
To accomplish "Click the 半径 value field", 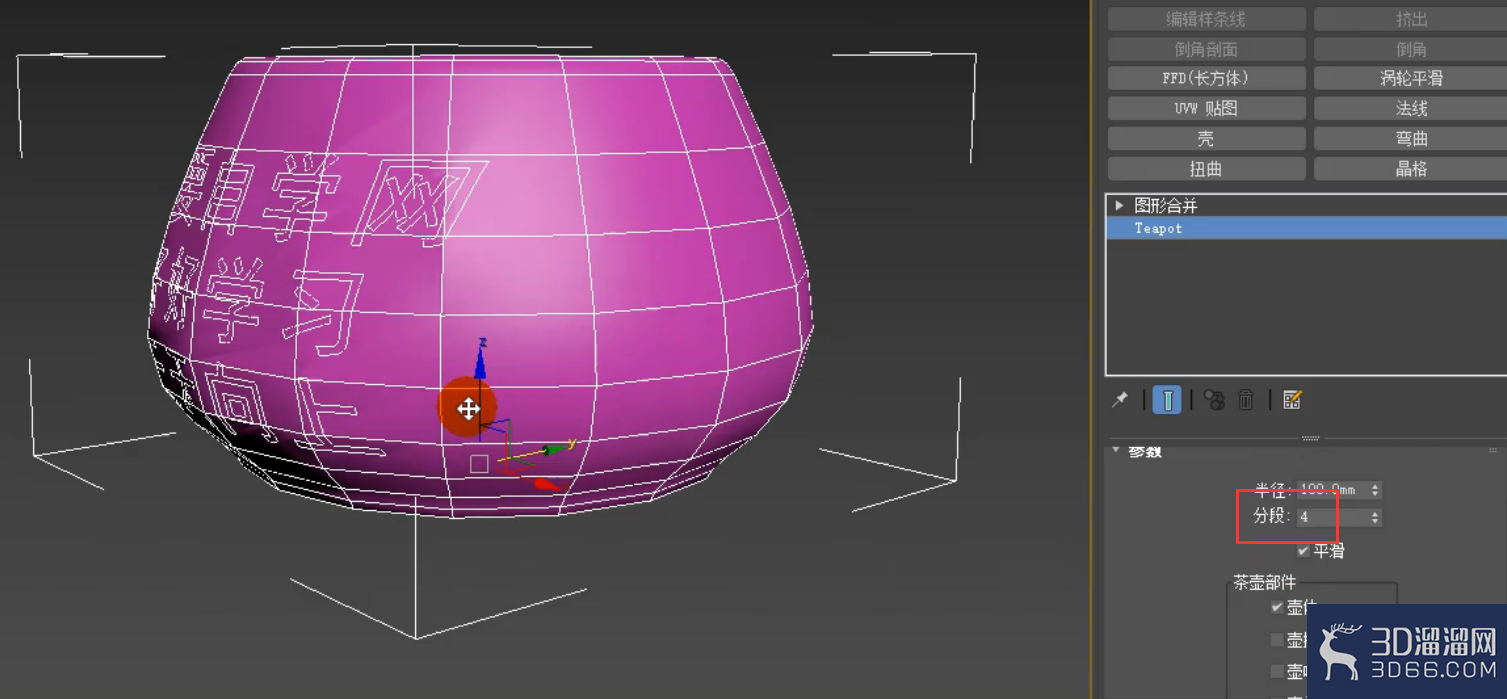I will [x=1332, y=490].
